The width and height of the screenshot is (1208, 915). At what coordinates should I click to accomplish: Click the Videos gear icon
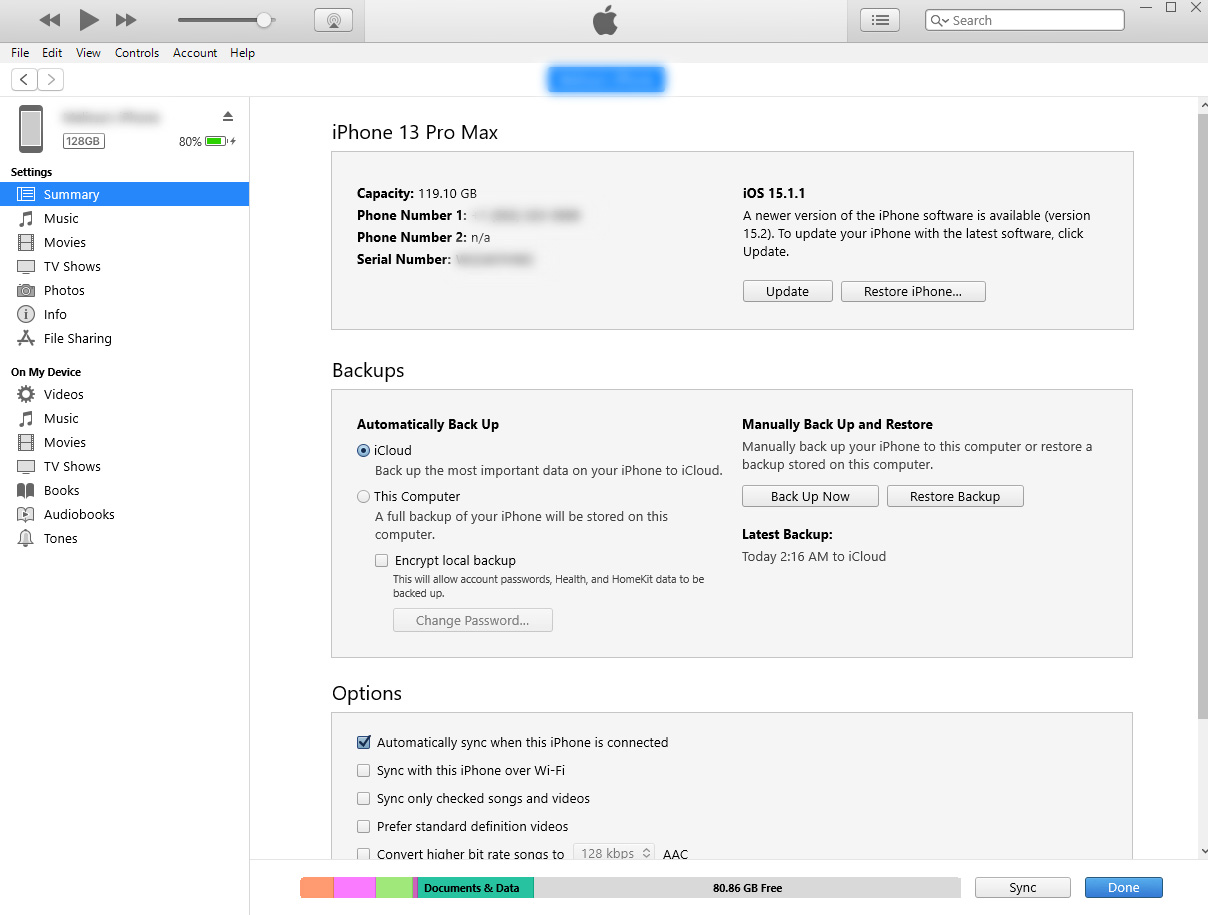tap(26, 395)
